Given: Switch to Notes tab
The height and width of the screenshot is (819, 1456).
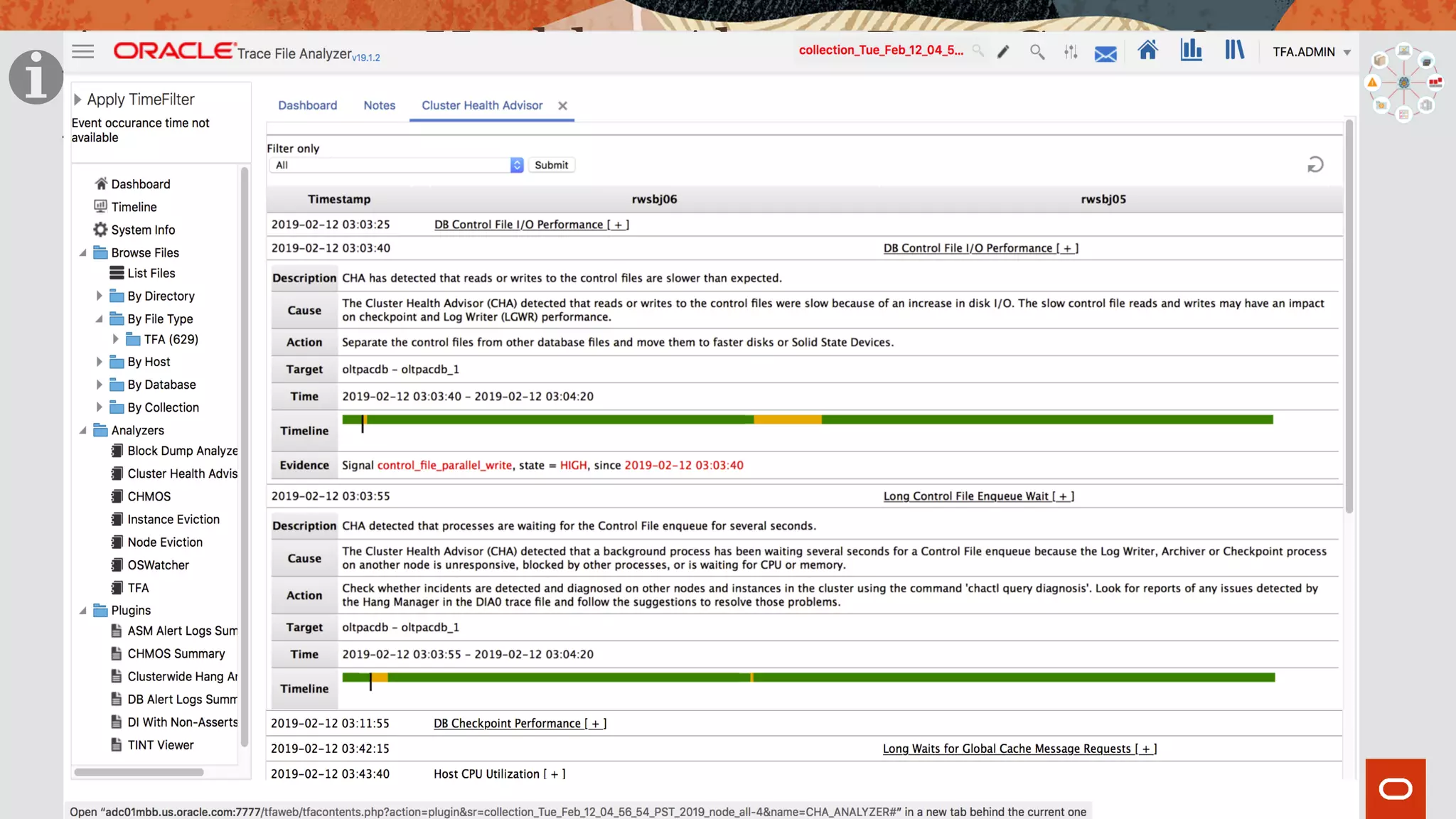Looking at the screenshot, I should coord(379,105).
